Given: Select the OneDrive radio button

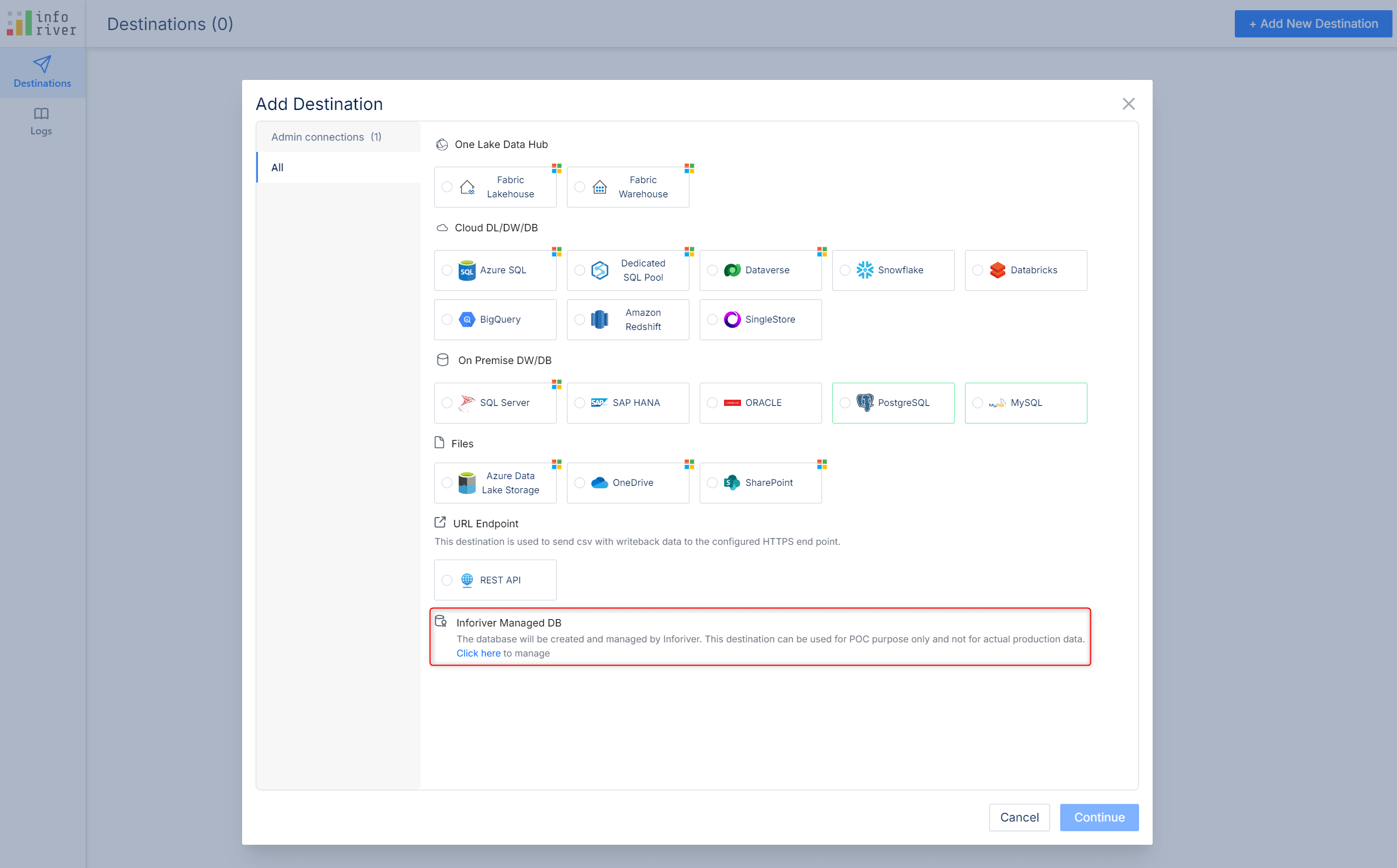Looking at the screenshot, I should (x=579, y=483).
